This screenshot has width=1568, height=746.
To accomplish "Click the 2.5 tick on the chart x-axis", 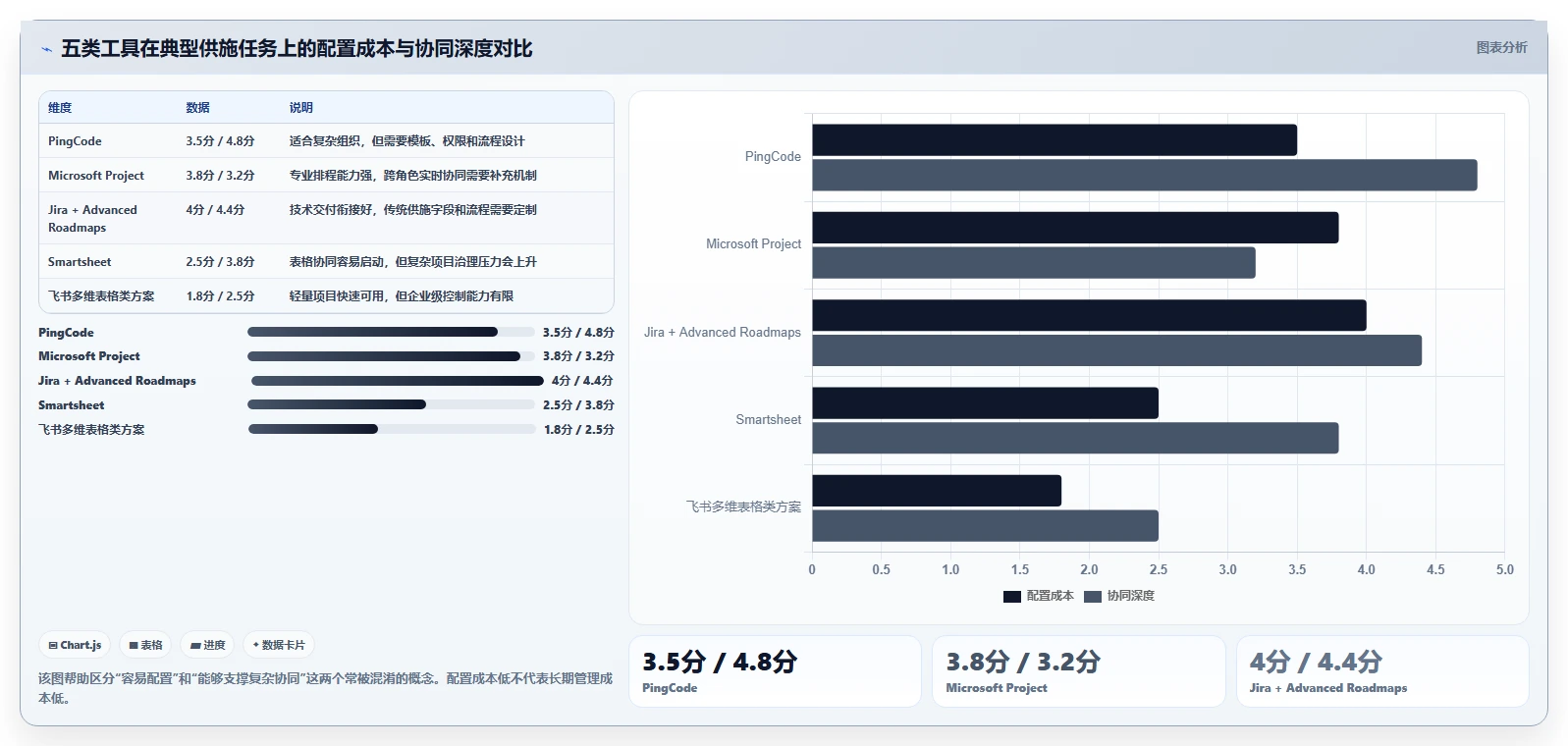I will tap(1159, 569).
